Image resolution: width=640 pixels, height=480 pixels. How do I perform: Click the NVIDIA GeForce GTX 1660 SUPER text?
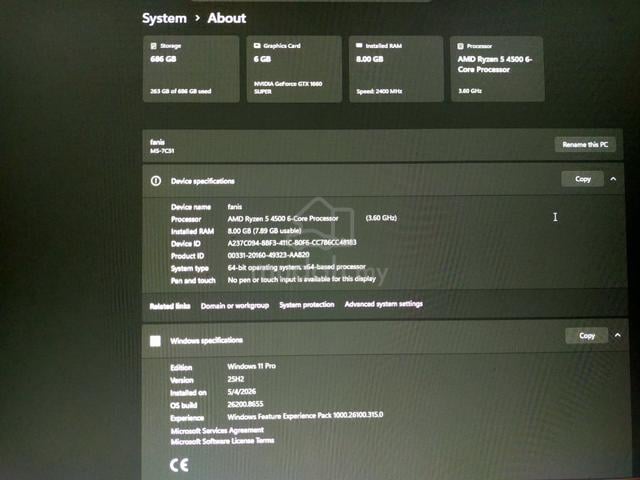coord(288,87)
